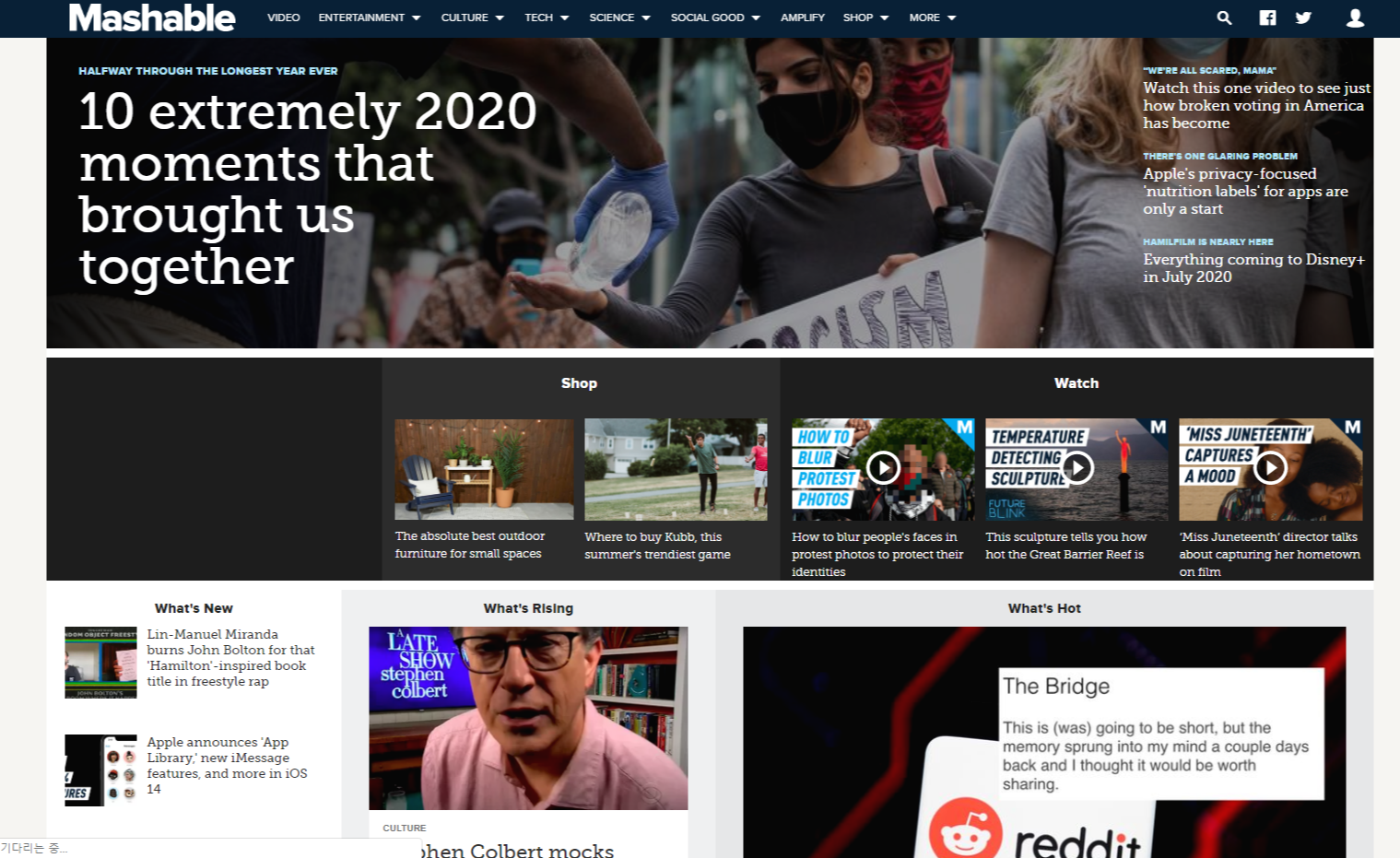1400x858 pixels.
Task: Click 'Hamilfilm is nearly here' tag
Action: pos(1208,241)
